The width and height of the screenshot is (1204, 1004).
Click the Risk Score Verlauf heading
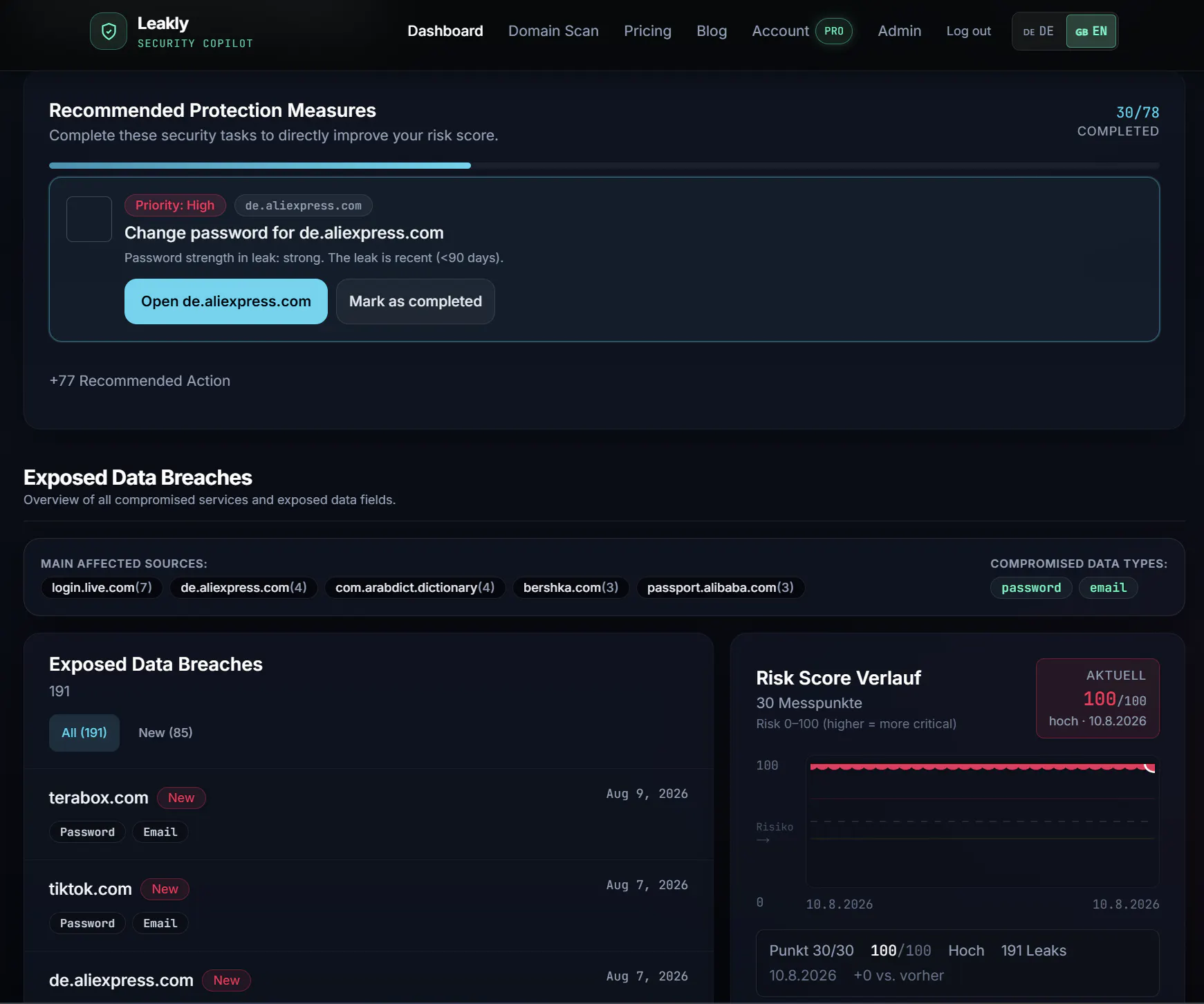pos(838,678)
